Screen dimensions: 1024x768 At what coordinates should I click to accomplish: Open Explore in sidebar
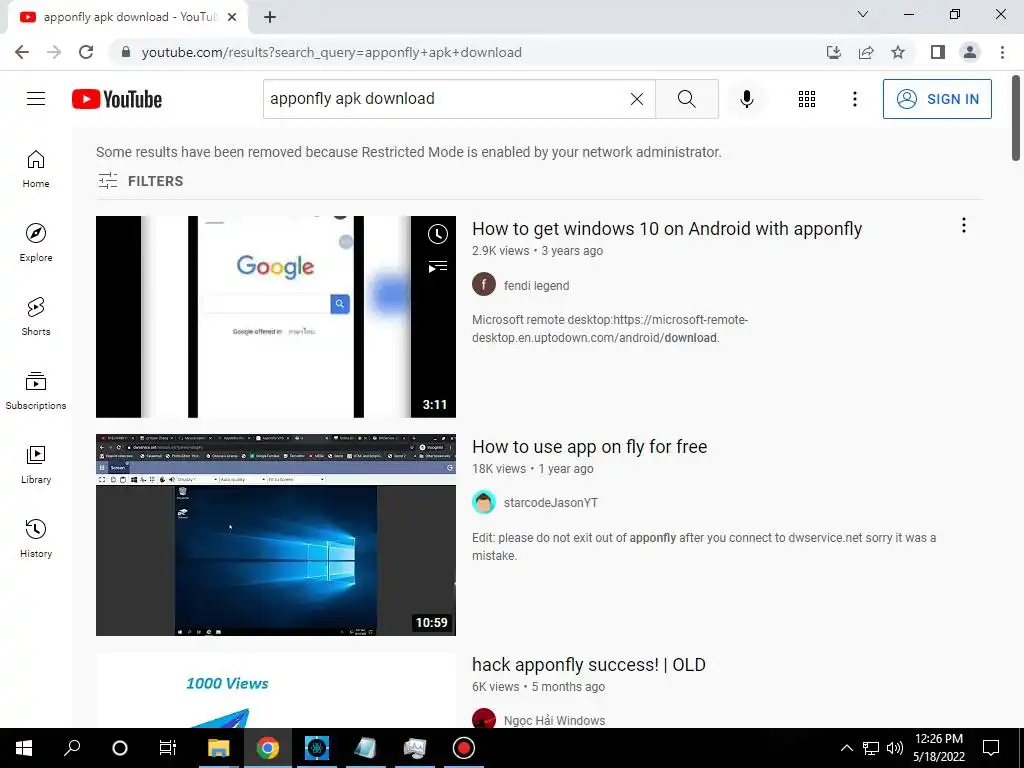click(x=36, y=243)
